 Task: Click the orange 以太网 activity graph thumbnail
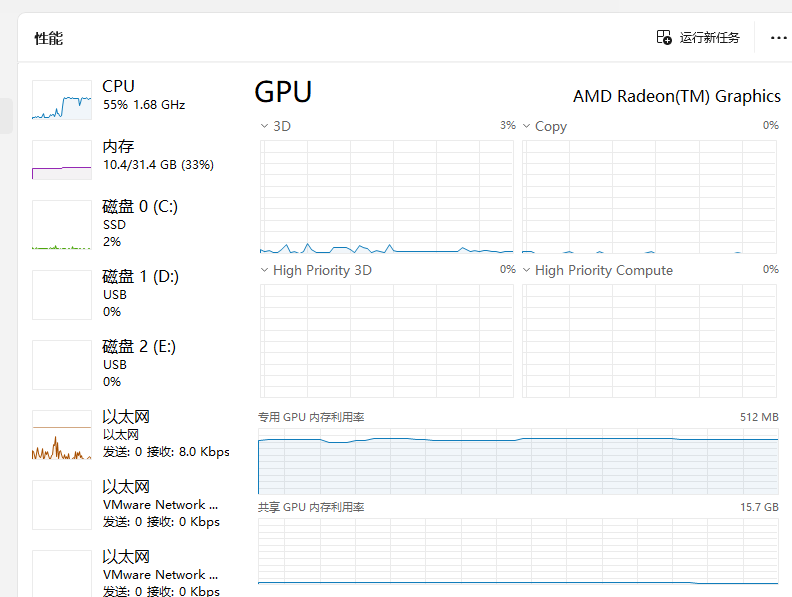click(x=61, y=435)
